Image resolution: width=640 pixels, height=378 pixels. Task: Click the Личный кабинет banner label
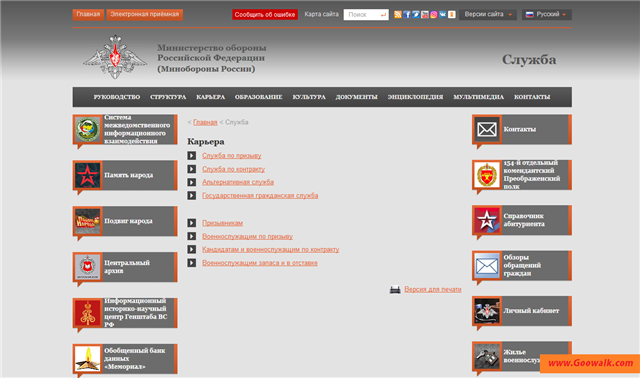click(531, 311)
